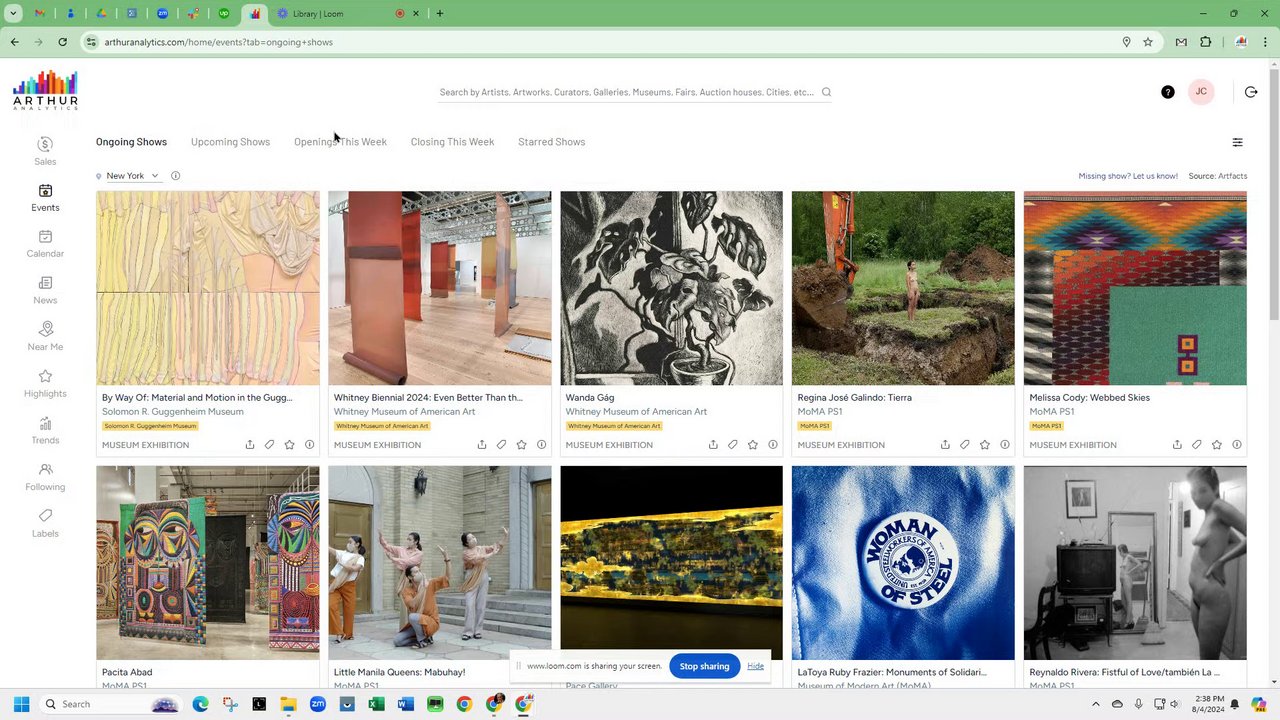The width and height of the screenshot is (1280, 720).
Task: Click the Windows taskbar Search box
Action: pyautogui.click(x=110, y=704)
